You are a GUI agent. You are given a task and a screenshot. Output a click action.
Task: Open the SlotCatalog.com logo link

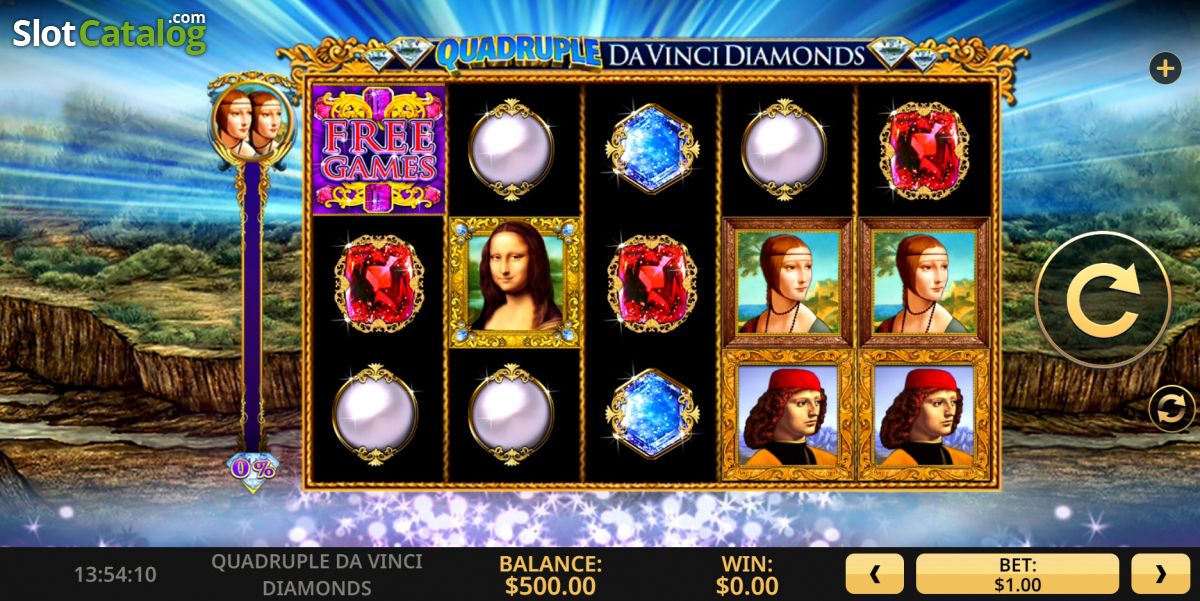coord(109,33)
